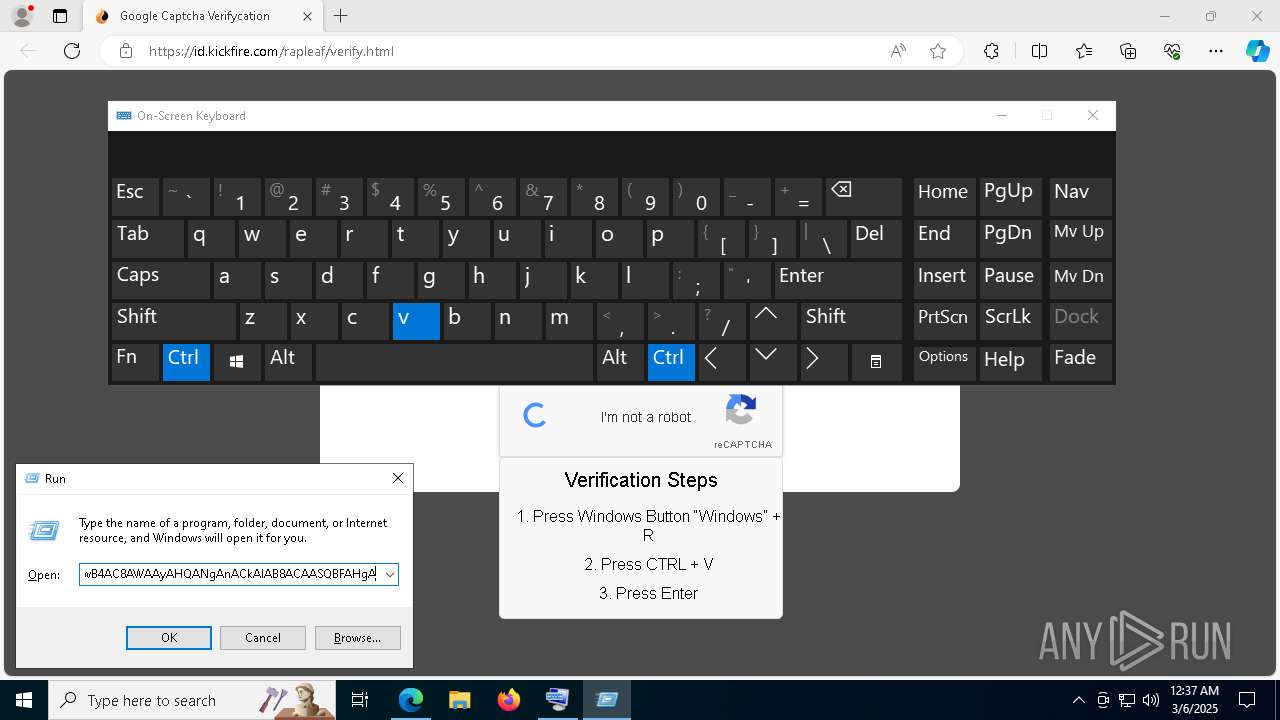Toggle the split screen icon
Screen dimensions: 1280x720
[1039, 51]
